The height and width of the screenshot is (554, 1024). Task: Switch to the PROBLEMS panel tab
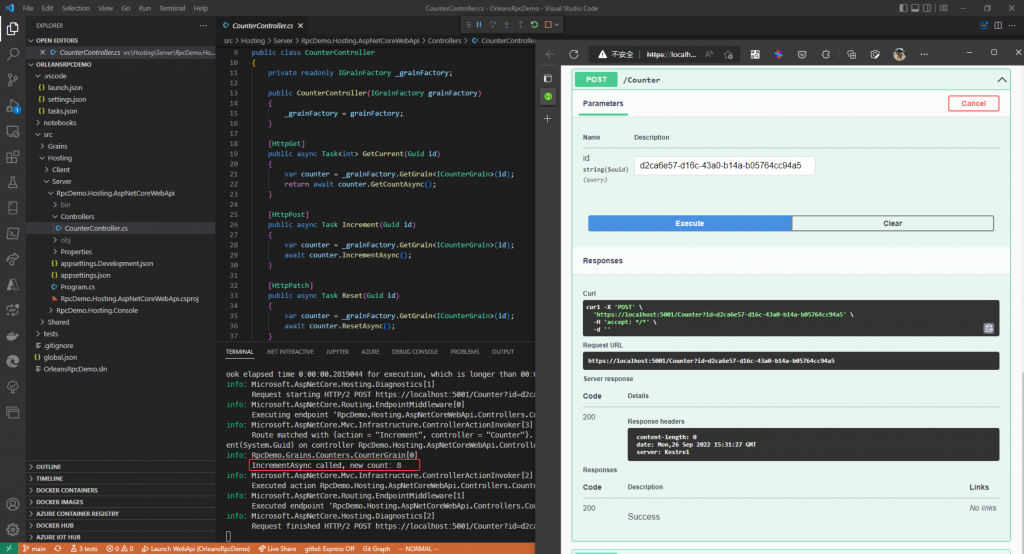pos(465,352)
